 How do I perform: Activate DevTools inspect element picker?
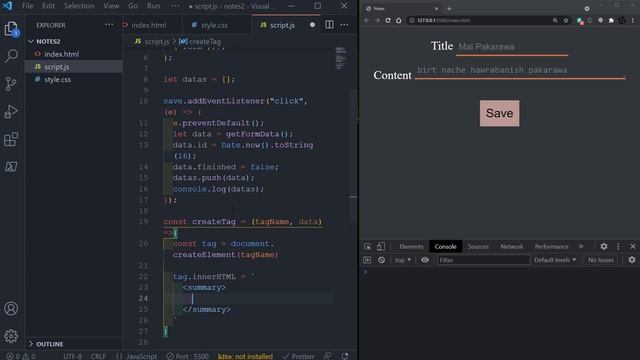click(368, 247)
